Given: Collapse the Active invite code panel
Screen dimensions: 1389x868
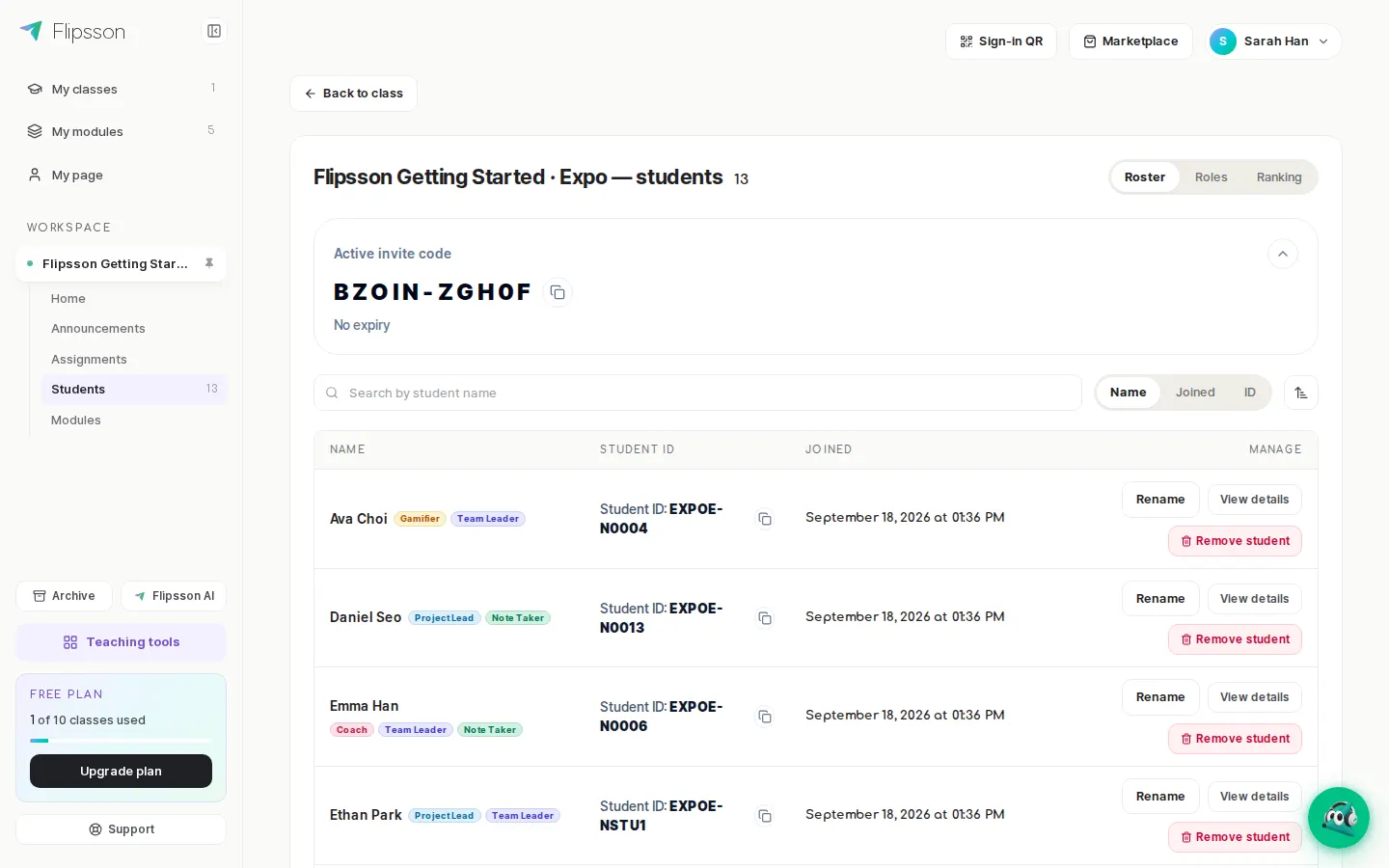Looking at the screenshot, I should 1283,254.
